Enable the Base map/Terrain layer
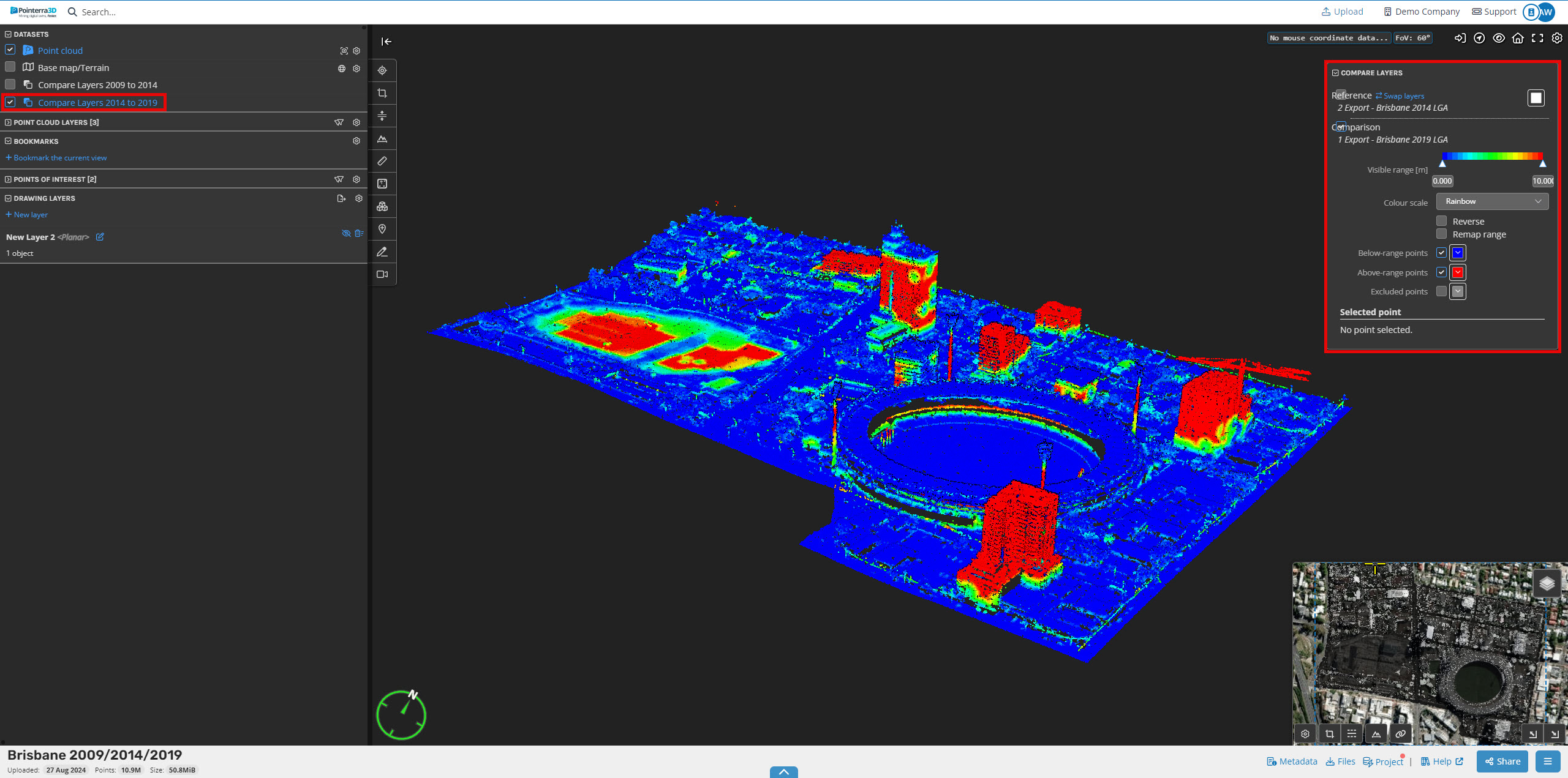The image size is (1568, 778). pyautogui.click(x=10, y=67)
